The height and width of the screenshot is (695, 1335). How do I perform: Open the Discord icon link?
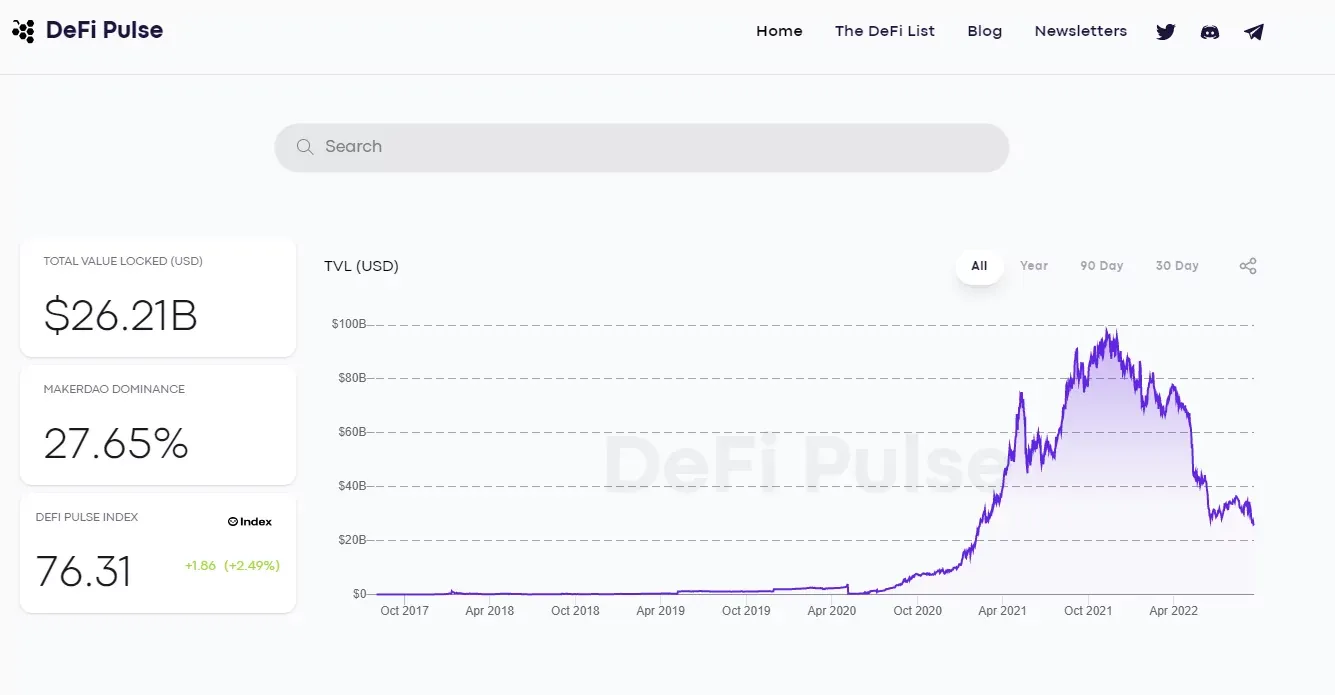(x=1210, y=31)
